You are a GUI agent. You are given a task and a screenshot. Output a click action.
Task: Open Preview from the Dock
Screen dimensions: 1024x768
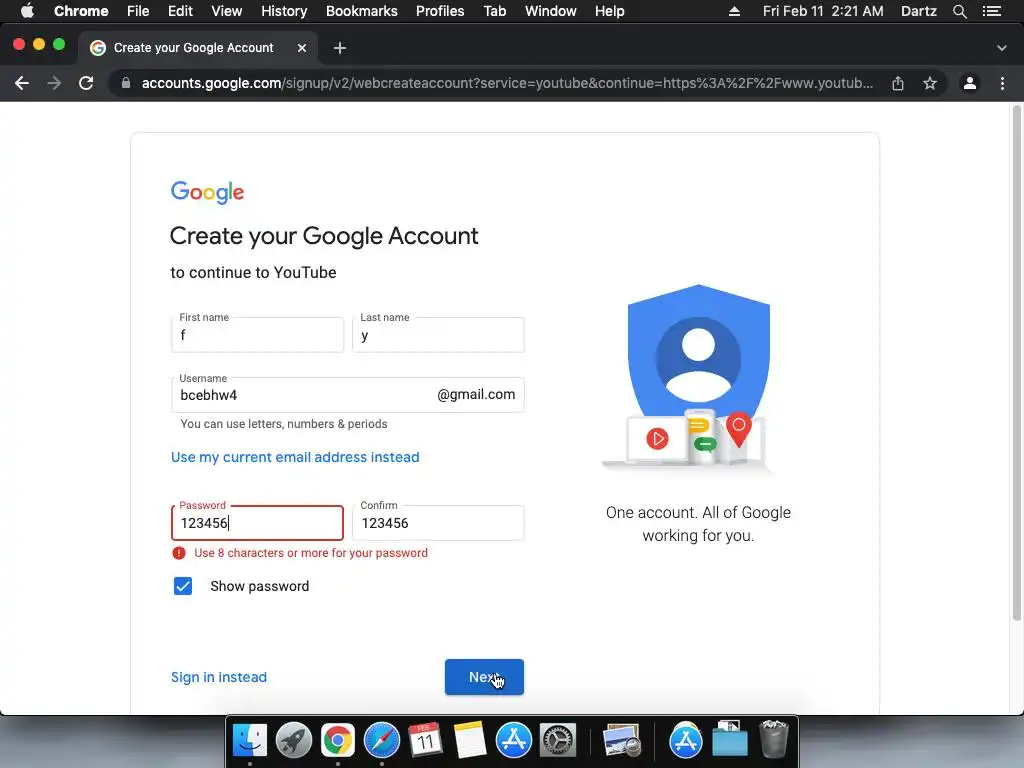[x=622, y=741]
